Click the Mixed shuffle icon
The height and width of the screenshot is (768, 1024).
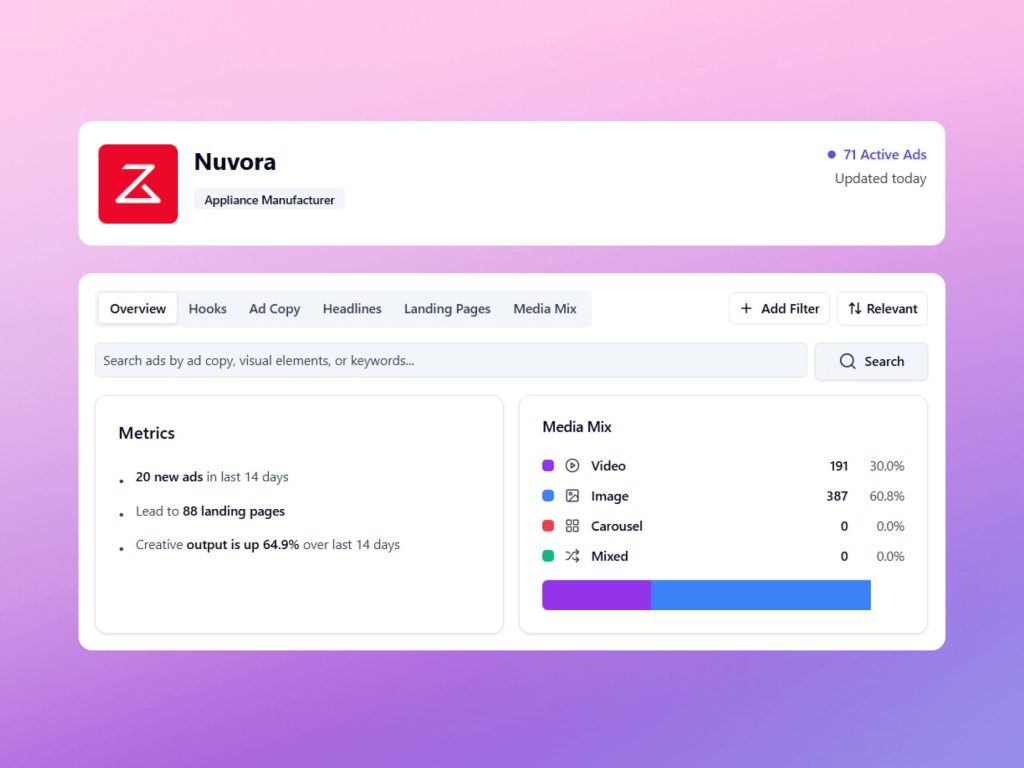[572, 556]
